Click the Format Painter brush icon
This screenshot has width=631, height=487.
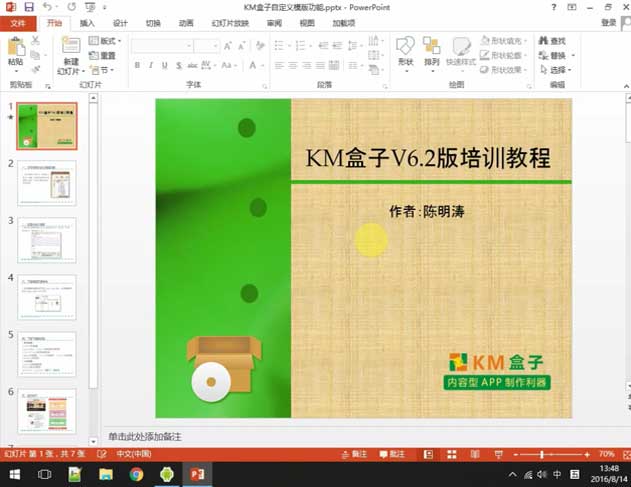click(36, 70)
